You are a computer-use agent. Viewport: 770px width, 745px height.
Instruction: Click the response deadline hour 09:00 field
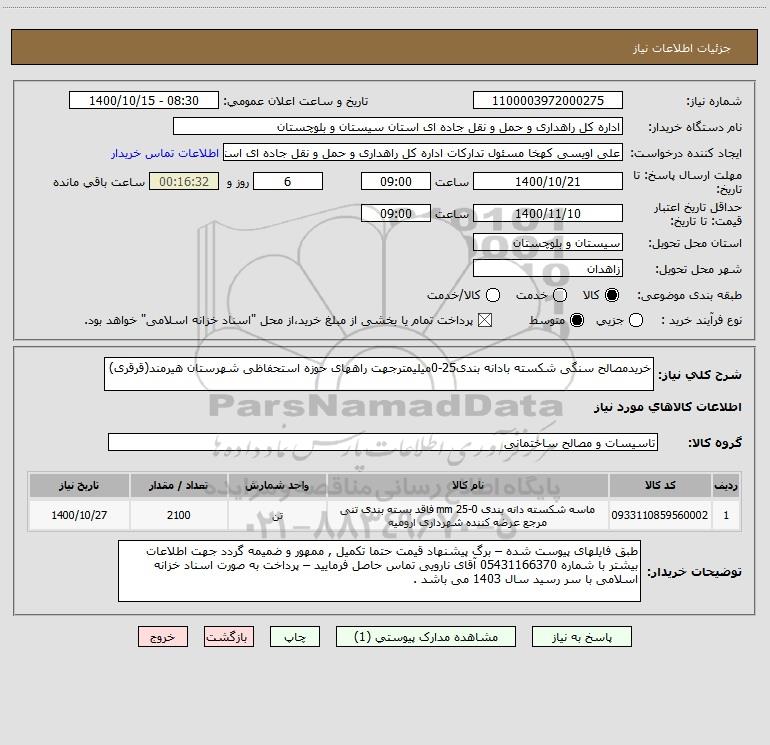click(x=396, y=181)
